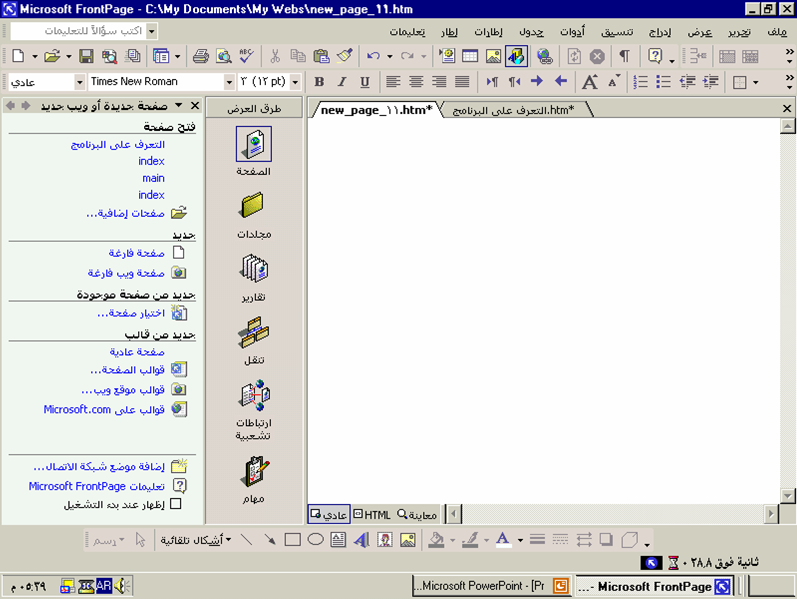Viewport: 797px width, 599px height.
Task: Toggle Bold formatting
Action: tap(319, 82)
